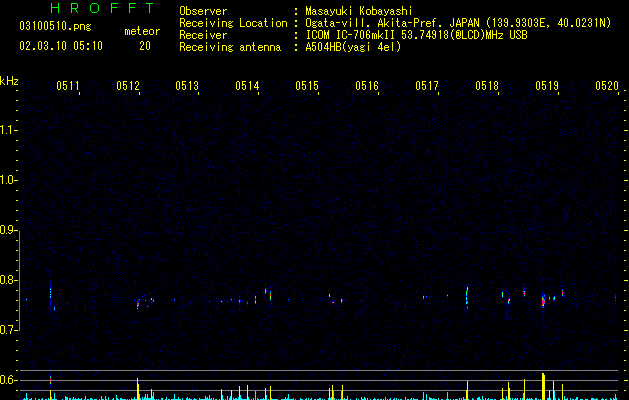Viewport: 629px width, 400px height.
Task: Click the HROFFT title text
Action: (x=102, y=8)
